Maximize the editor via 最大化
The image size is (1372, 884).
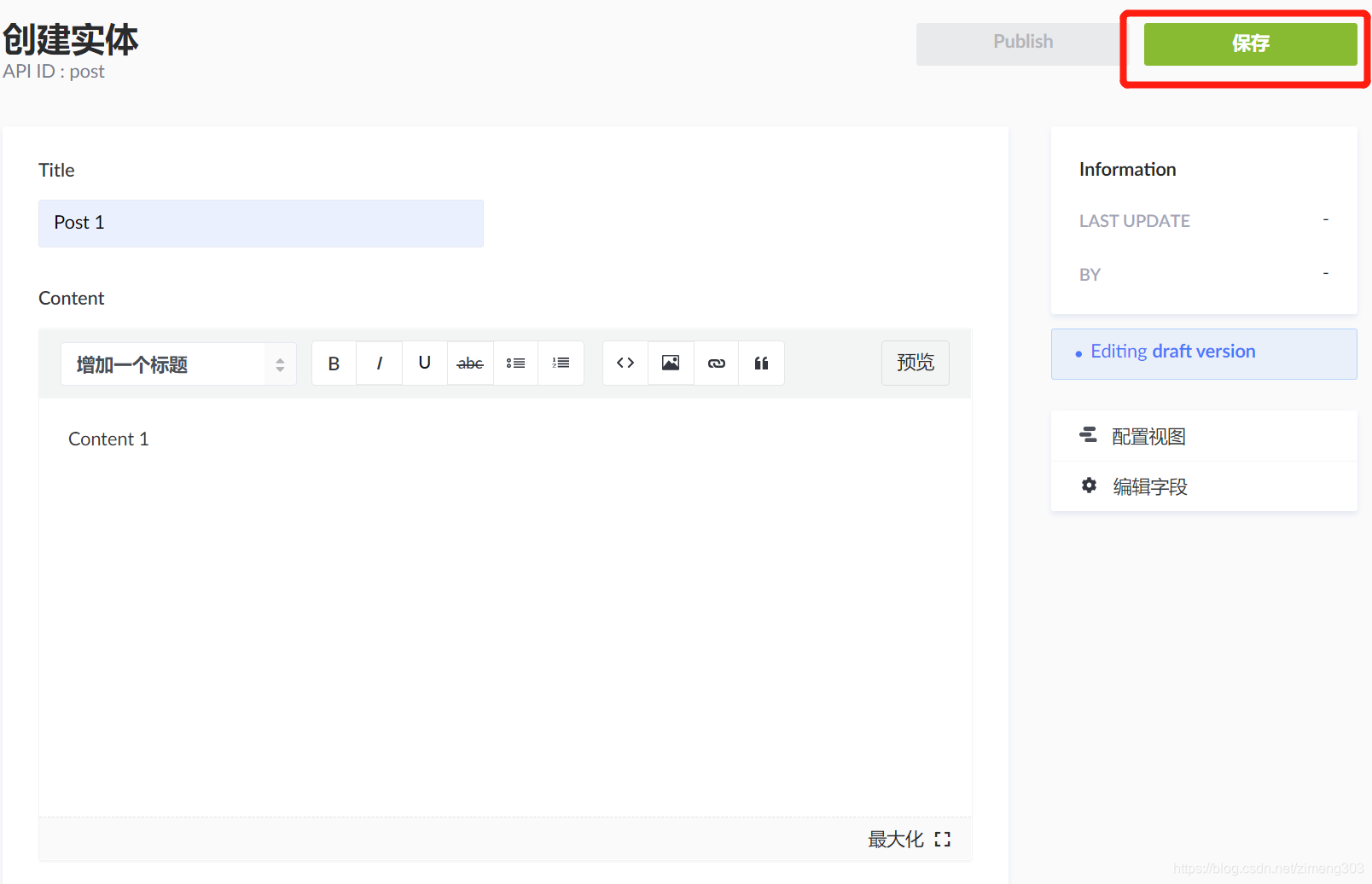coord(909,840)
